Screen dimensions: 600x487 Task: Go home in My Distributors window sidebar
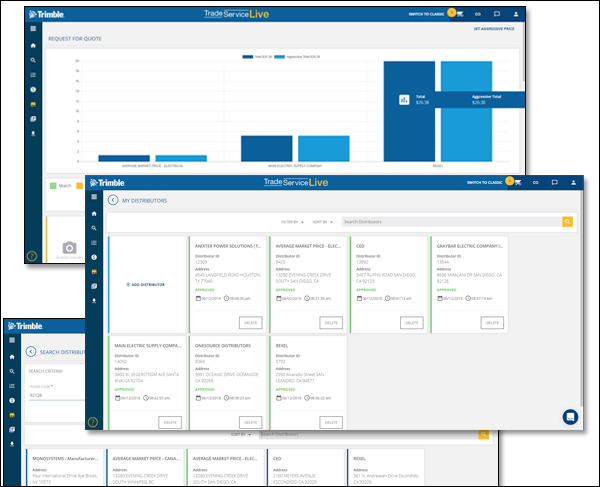[x=94, y=213]
